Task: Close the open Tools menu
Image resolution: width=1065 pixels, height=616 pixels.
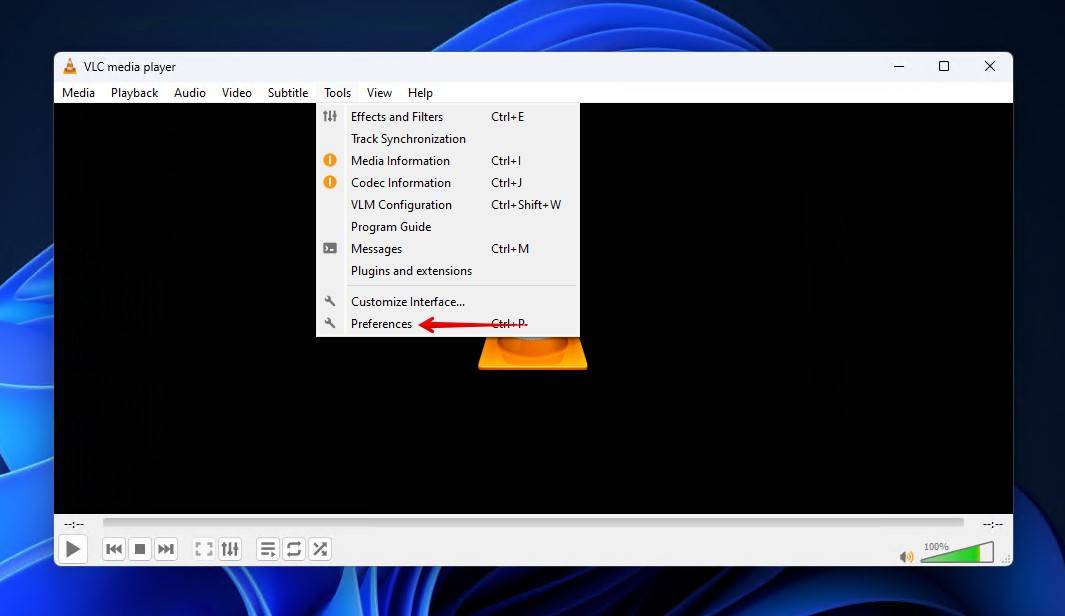Action: click(x=337, y=93)
